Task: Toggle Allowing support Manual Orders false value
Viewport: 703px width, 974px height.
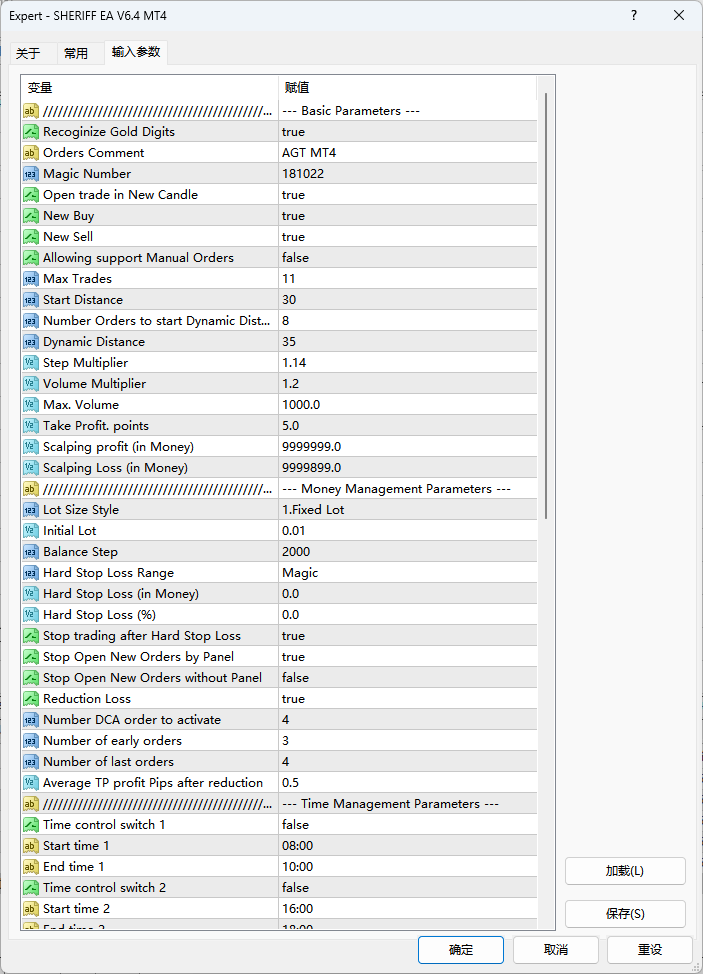Action: [x=407, y=258]
